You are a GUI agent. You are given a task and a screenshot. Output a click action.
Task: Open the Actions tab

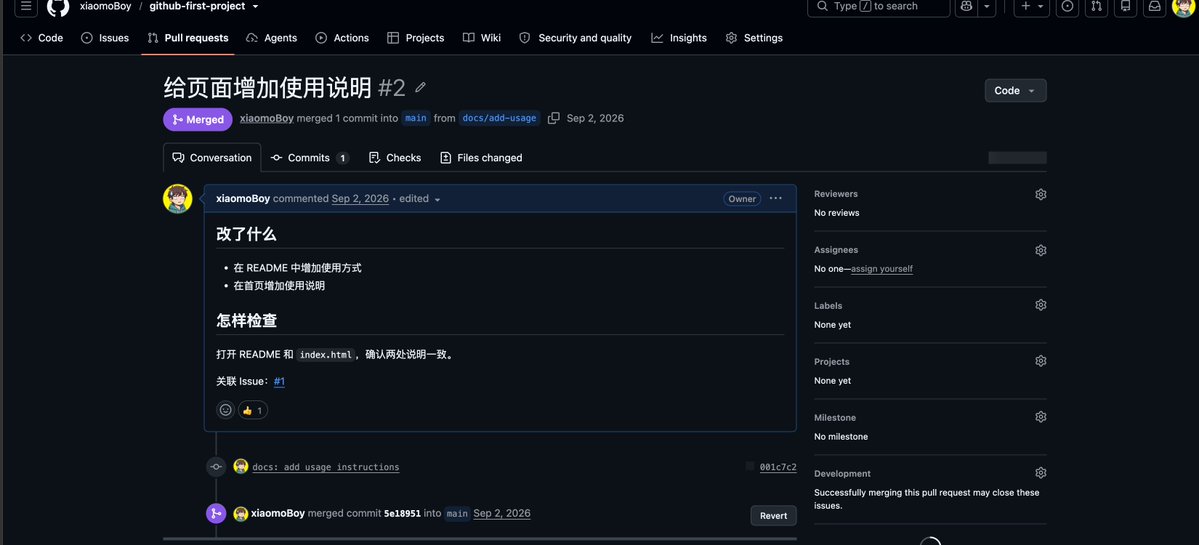coord(342,37)
